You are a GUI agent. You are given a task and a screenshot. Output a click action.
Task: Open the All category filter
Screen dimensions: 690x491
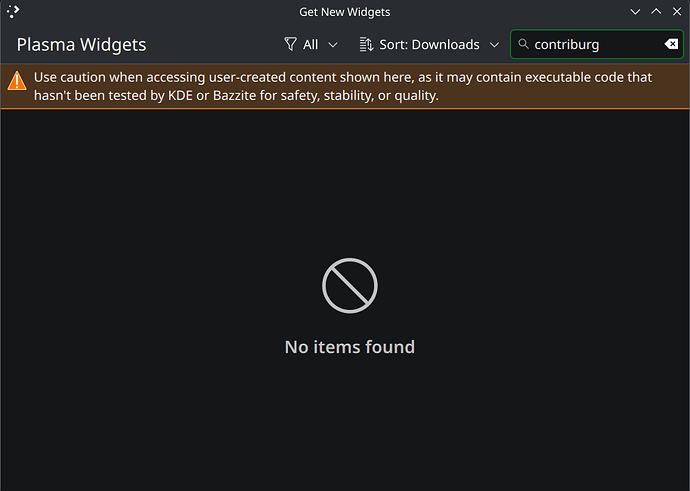coord(311,44)
